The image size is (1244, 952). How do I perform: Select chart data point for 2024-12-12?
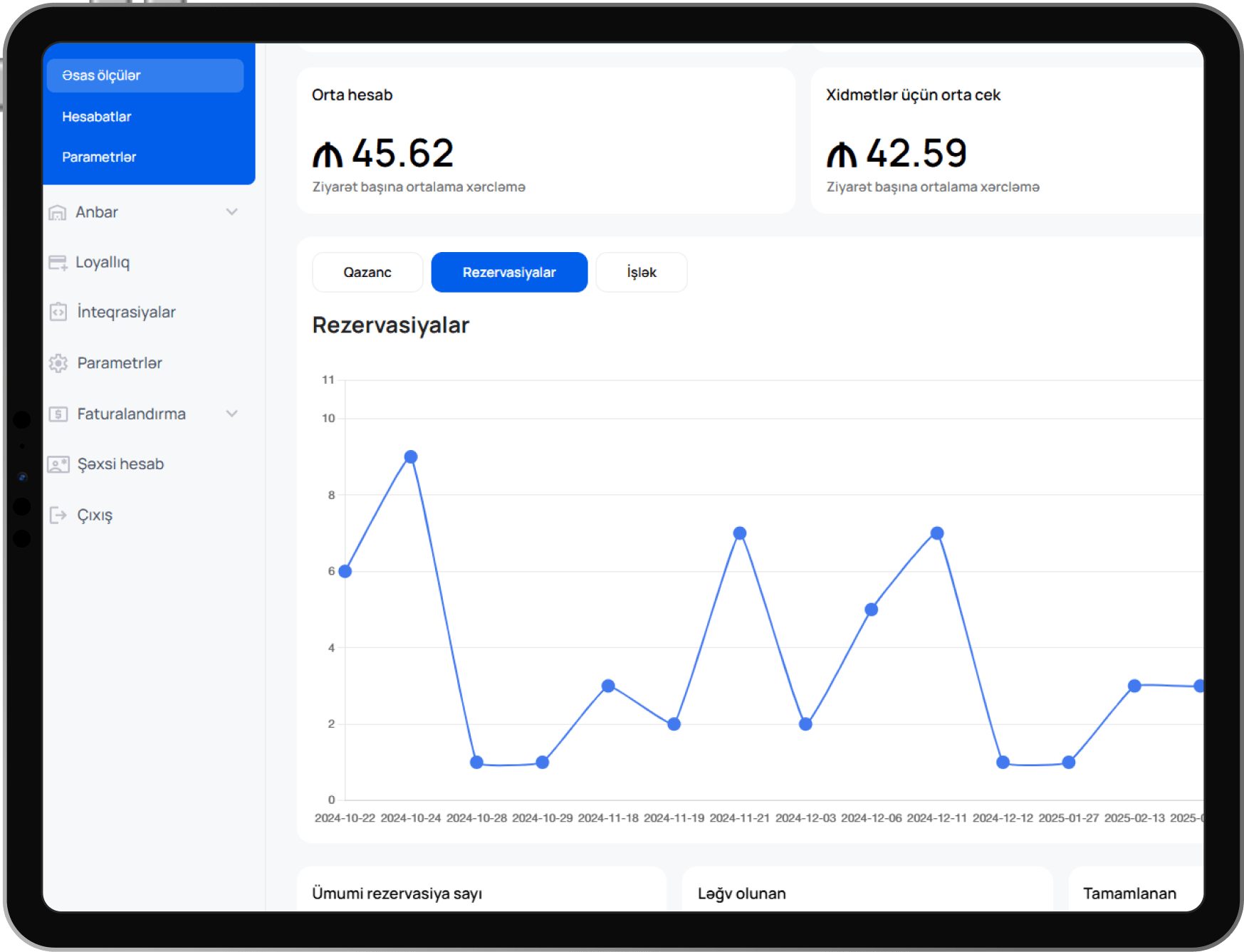[x=1003, y=762]
